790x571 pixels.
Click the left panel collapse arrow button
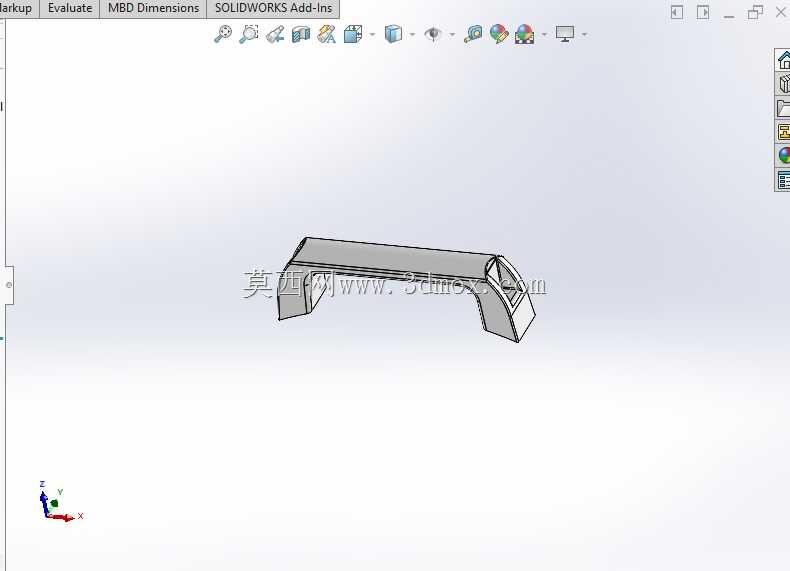[x=677, y=12]
